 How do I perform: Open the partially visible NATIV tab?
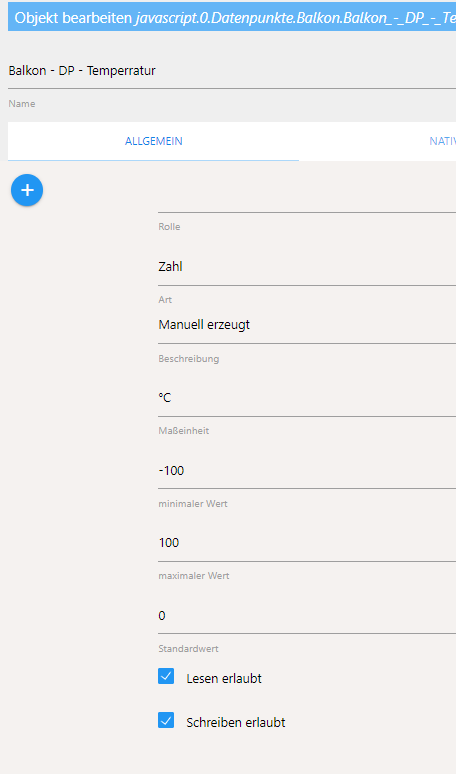(443, 141)
